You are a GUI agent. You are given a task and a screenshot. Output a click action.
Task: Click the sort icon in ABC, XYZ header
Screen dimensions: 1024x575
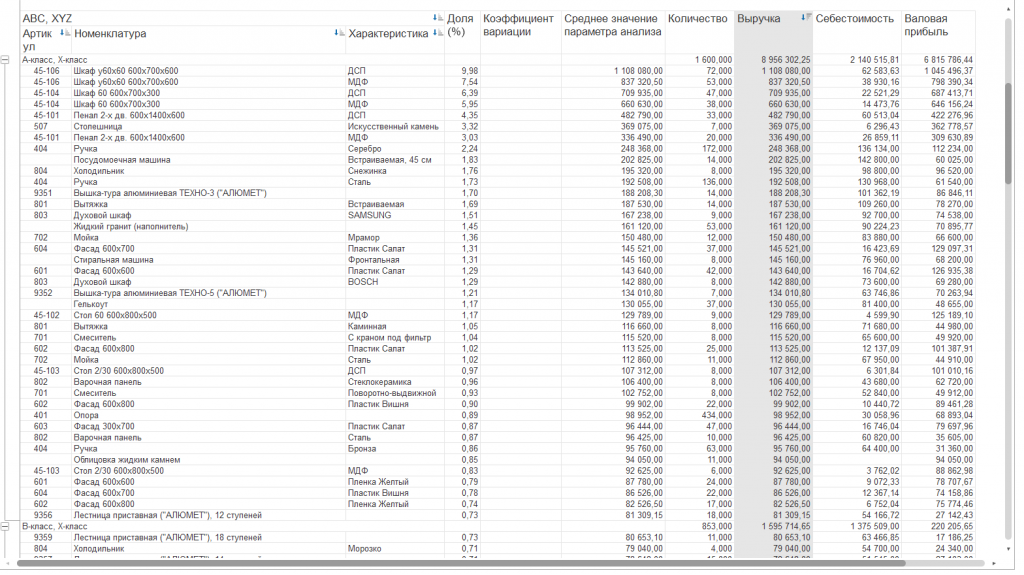coord(437,18)
